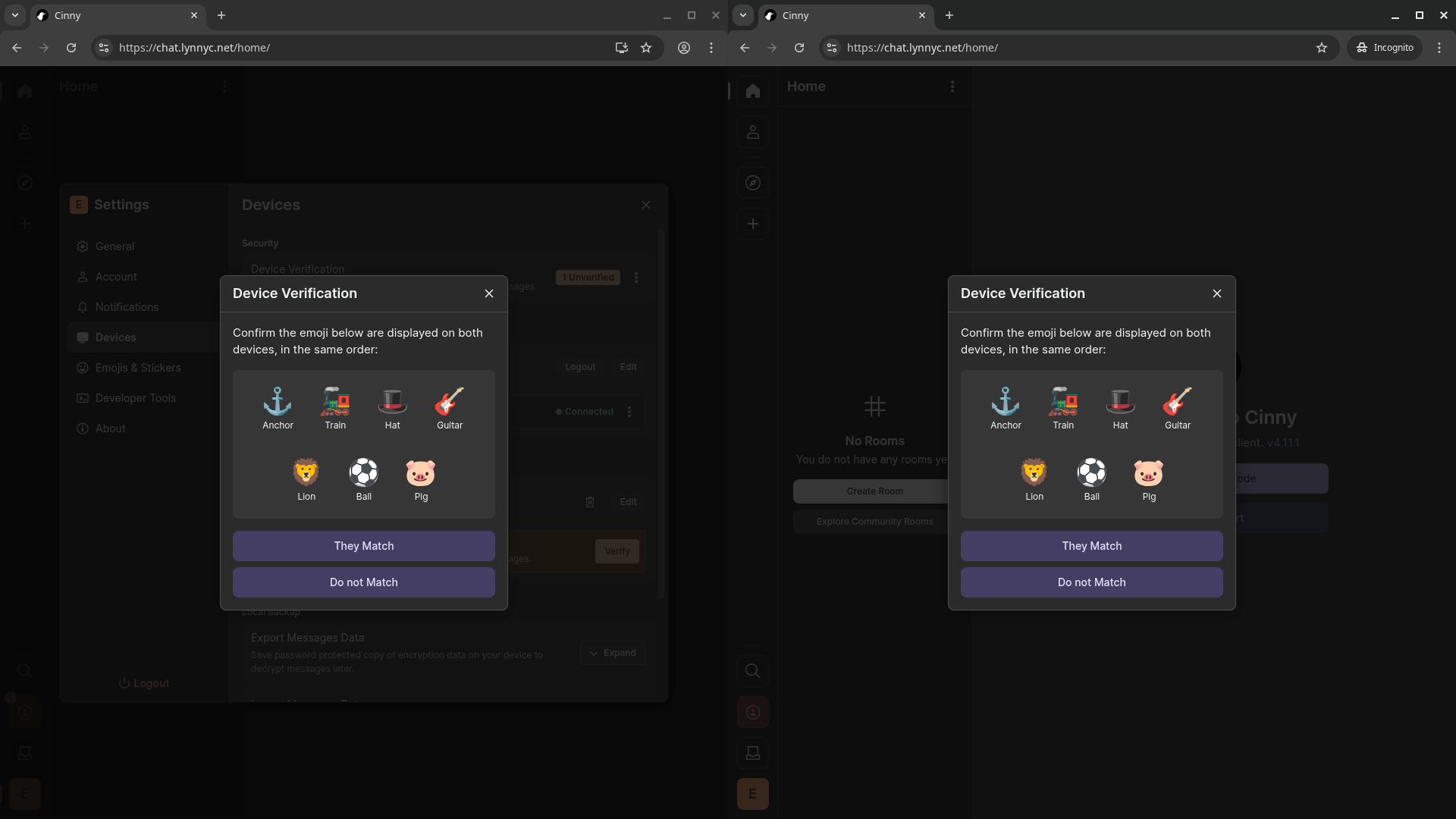Click They Match in left window dialog
This screenshot has width=1456, height=819.
click(364, 546)
